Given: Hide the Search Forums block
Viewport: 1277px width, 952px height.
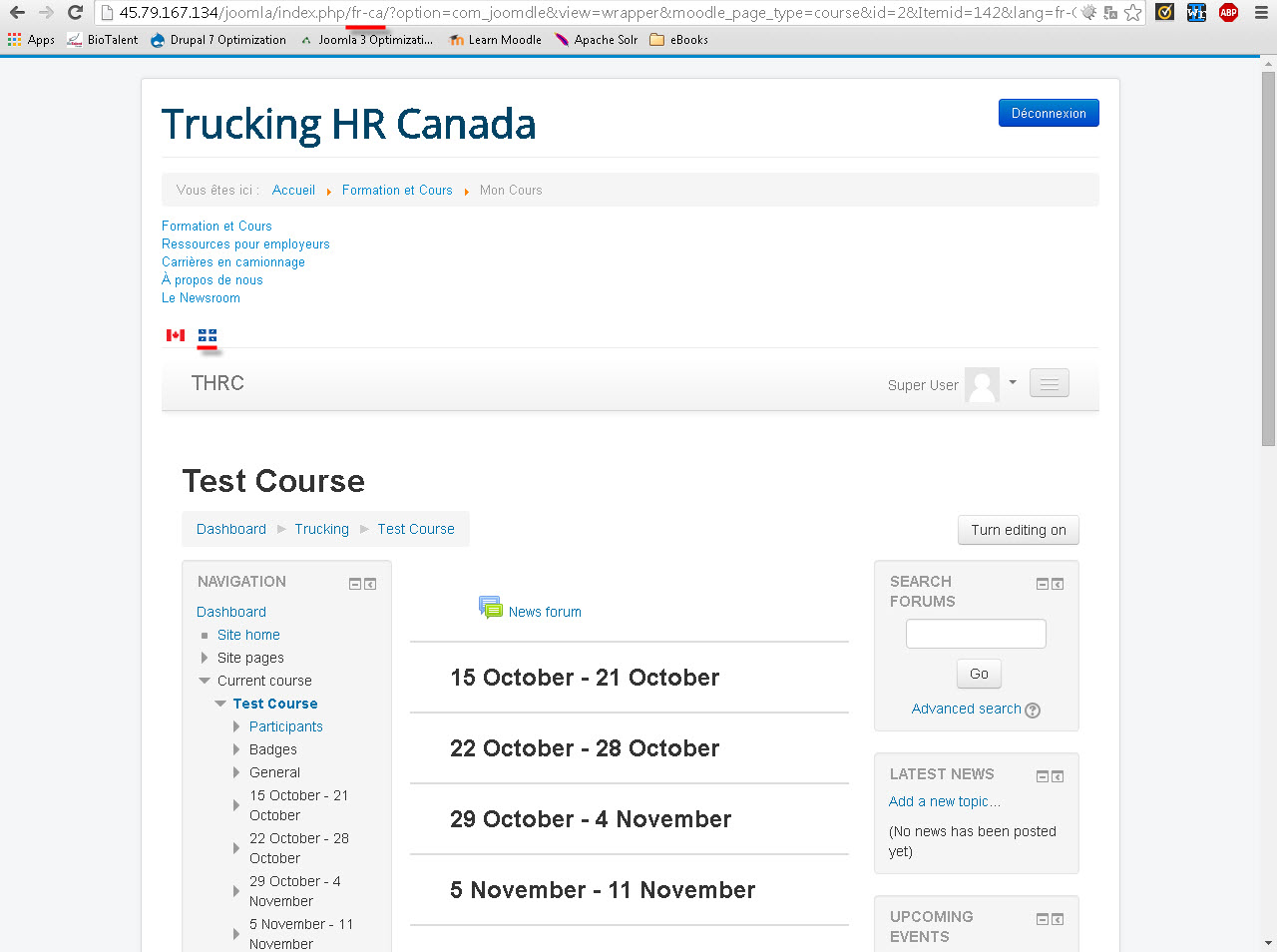Looking at the screenshot, I should 1042,584.
